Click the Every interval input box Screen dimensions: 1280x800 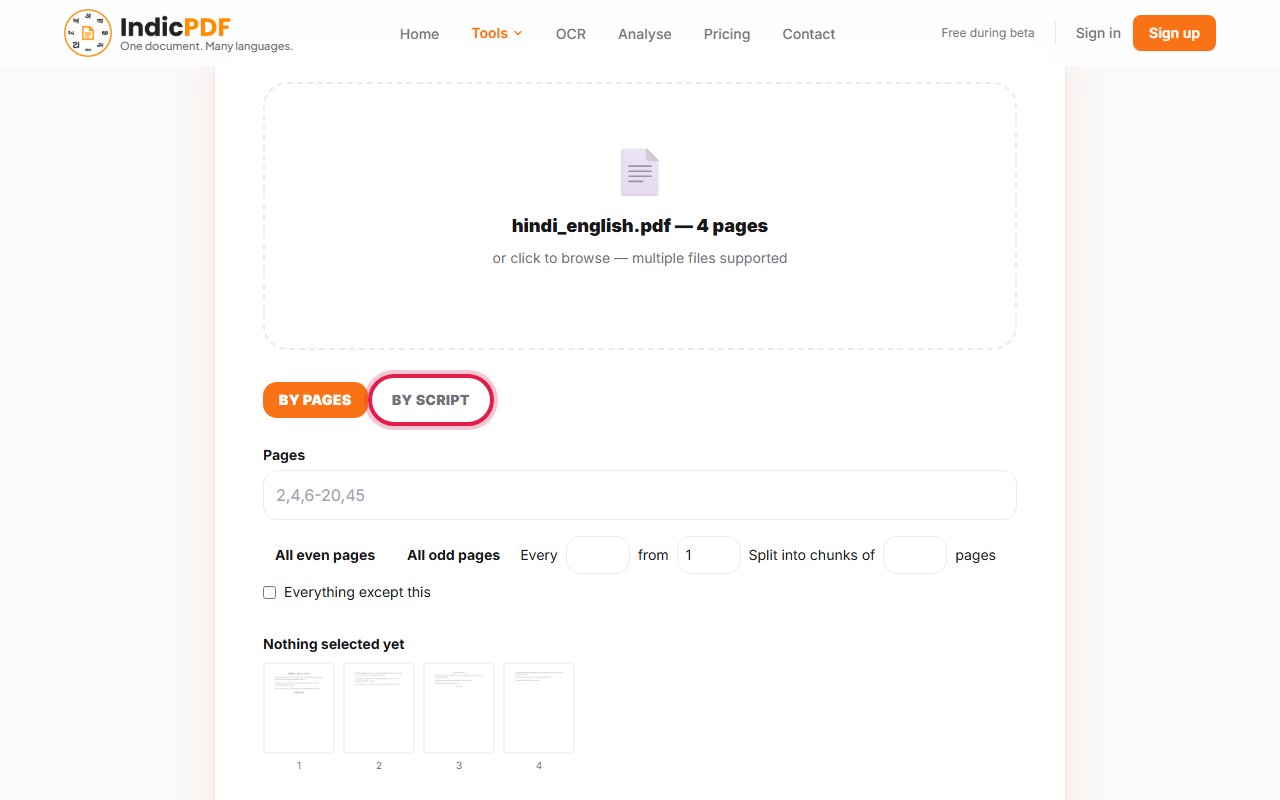point(598,555)
